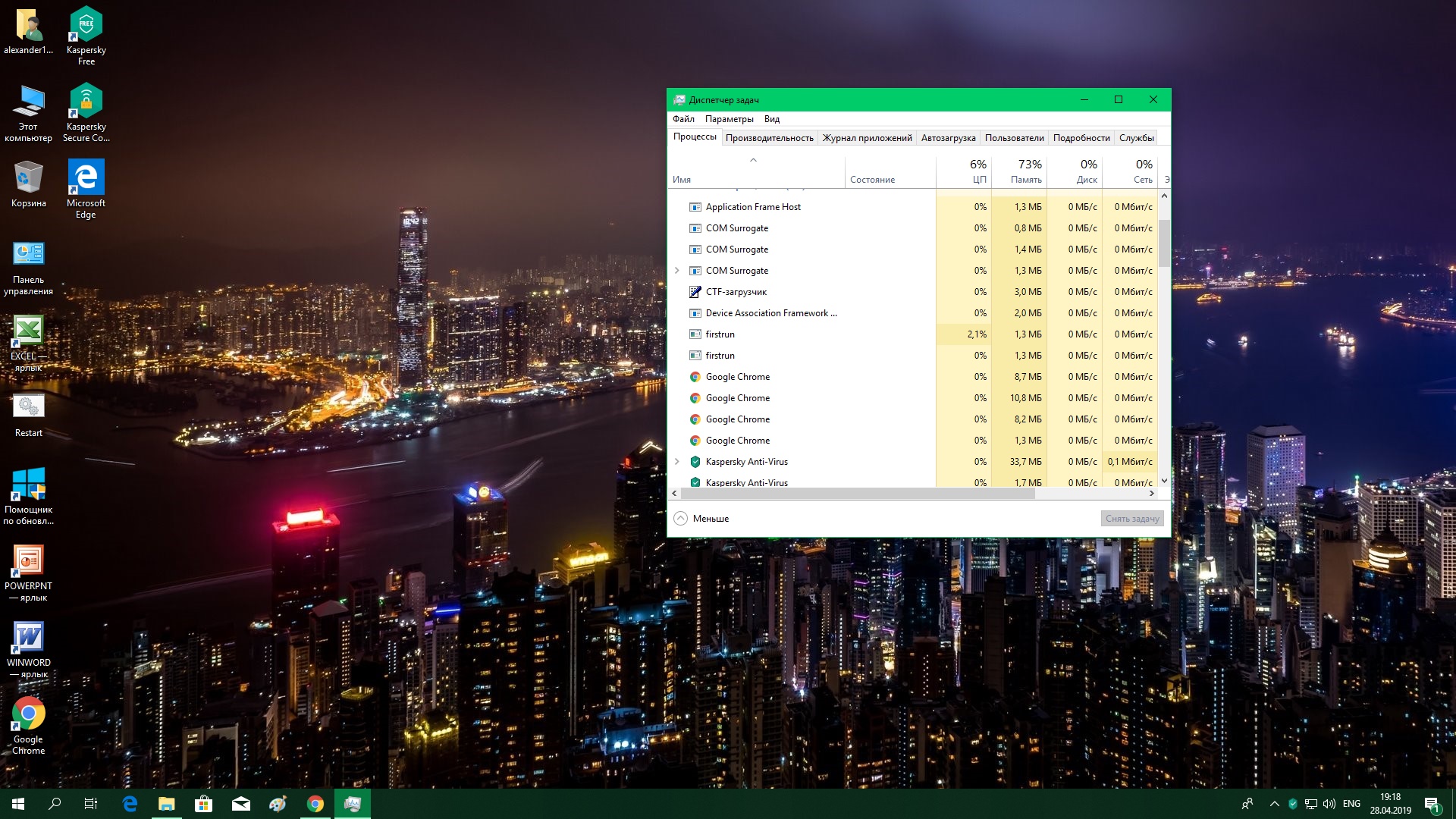This screenshot has height=819, width=1456.
Task: Switch to the Производительность tab
Action: click(x=769, y=138)
